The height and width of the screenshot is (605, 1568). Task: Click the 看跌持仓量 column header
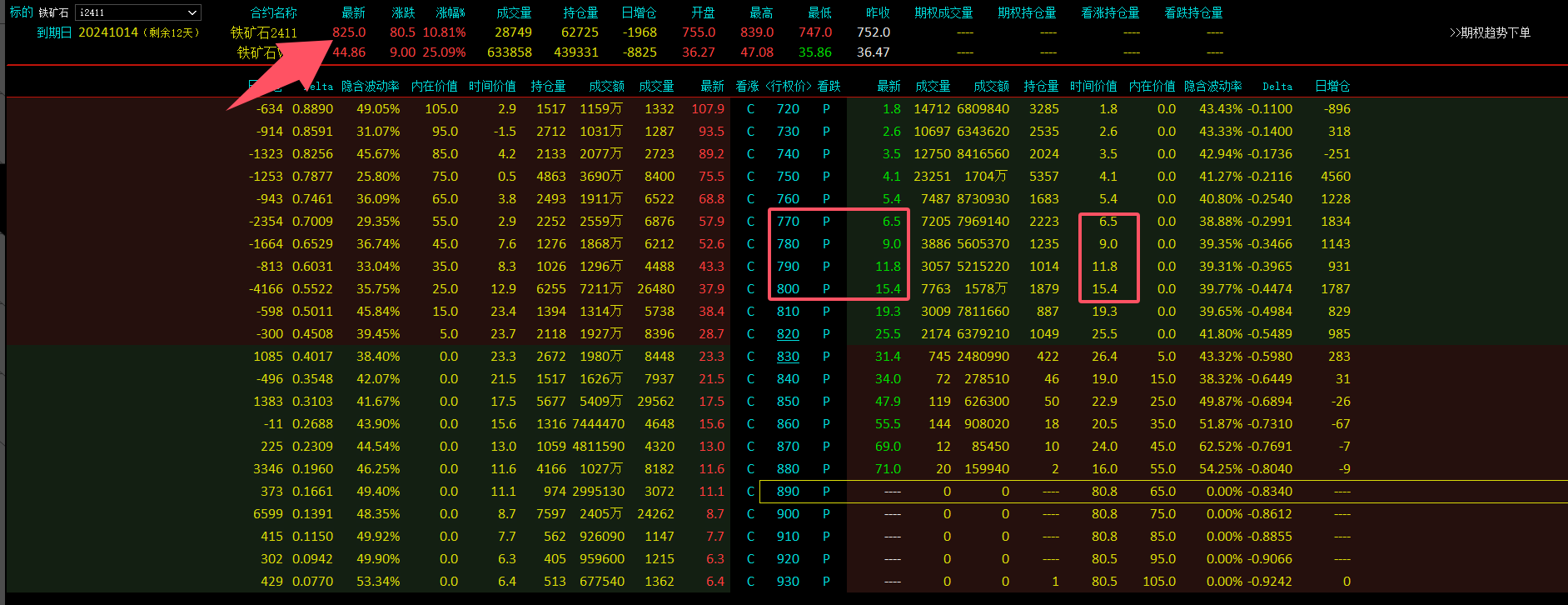click(x=1193, y=12)
